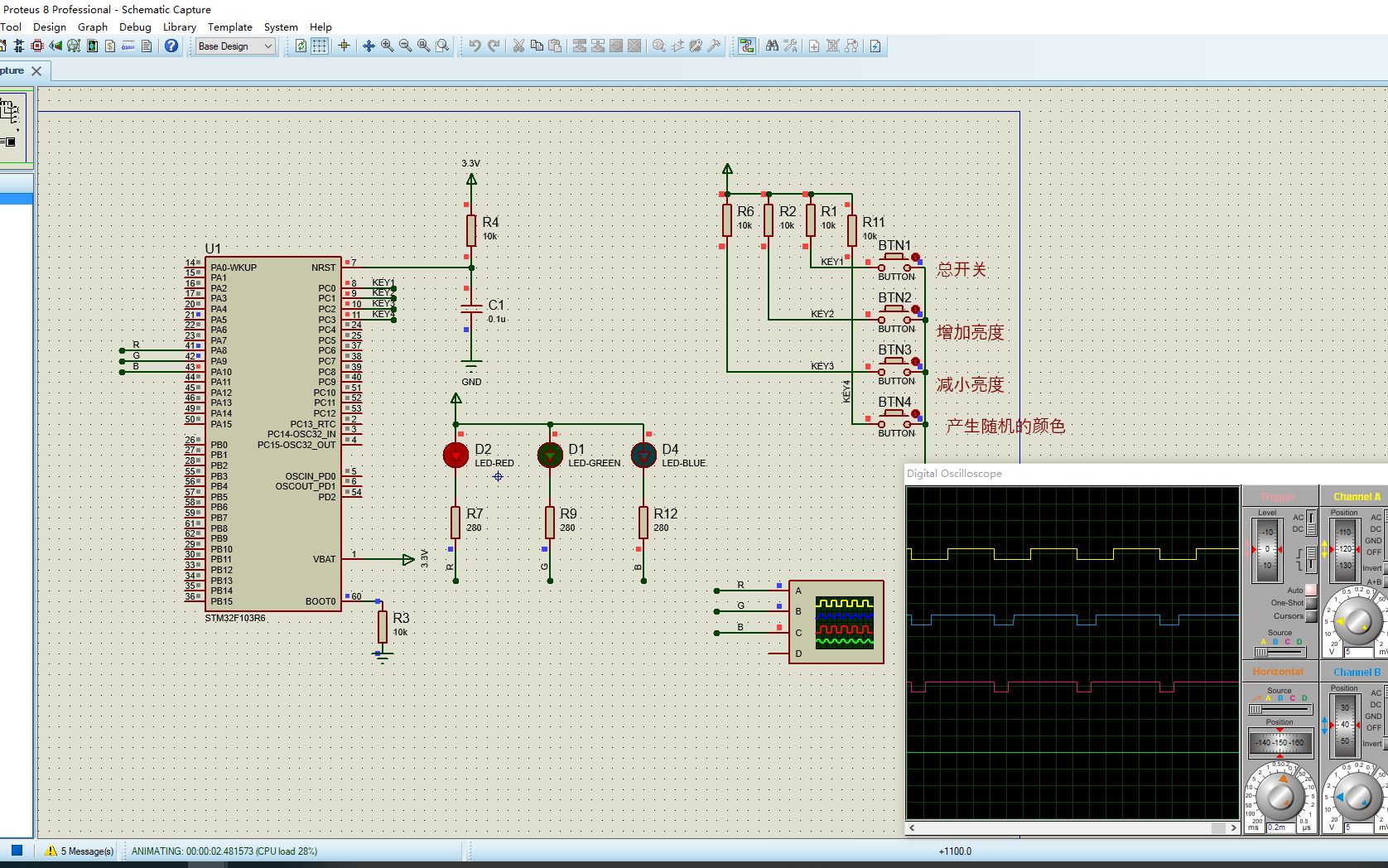Toggle oscilloscope trigger Auto button
The image size is (1388, 868).
(1311, 590)
